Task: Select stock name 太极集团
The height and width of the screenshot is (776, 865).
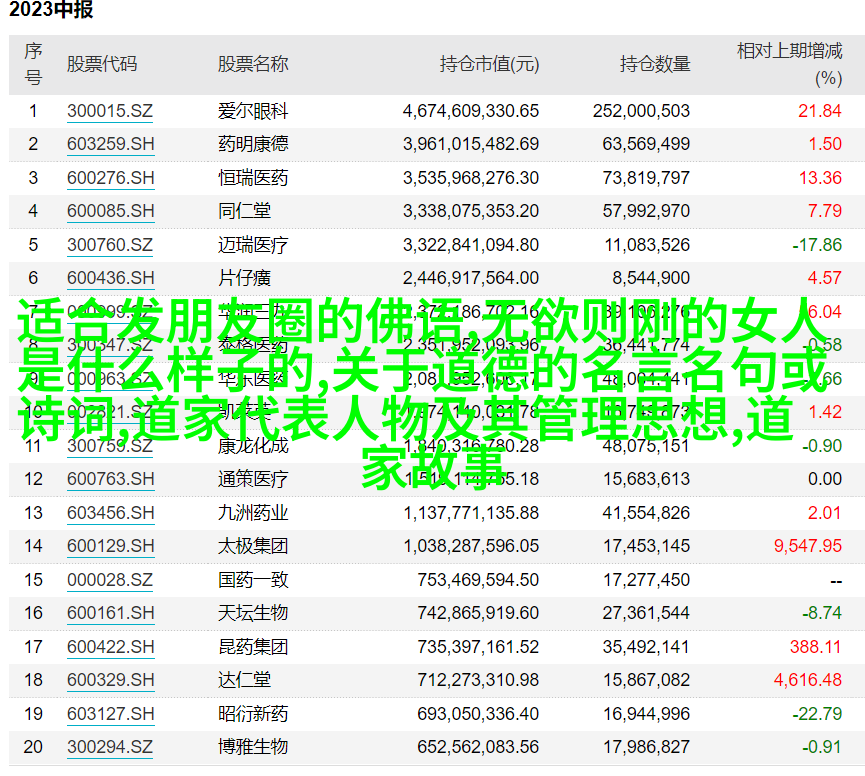Action: tap(253, 546)
